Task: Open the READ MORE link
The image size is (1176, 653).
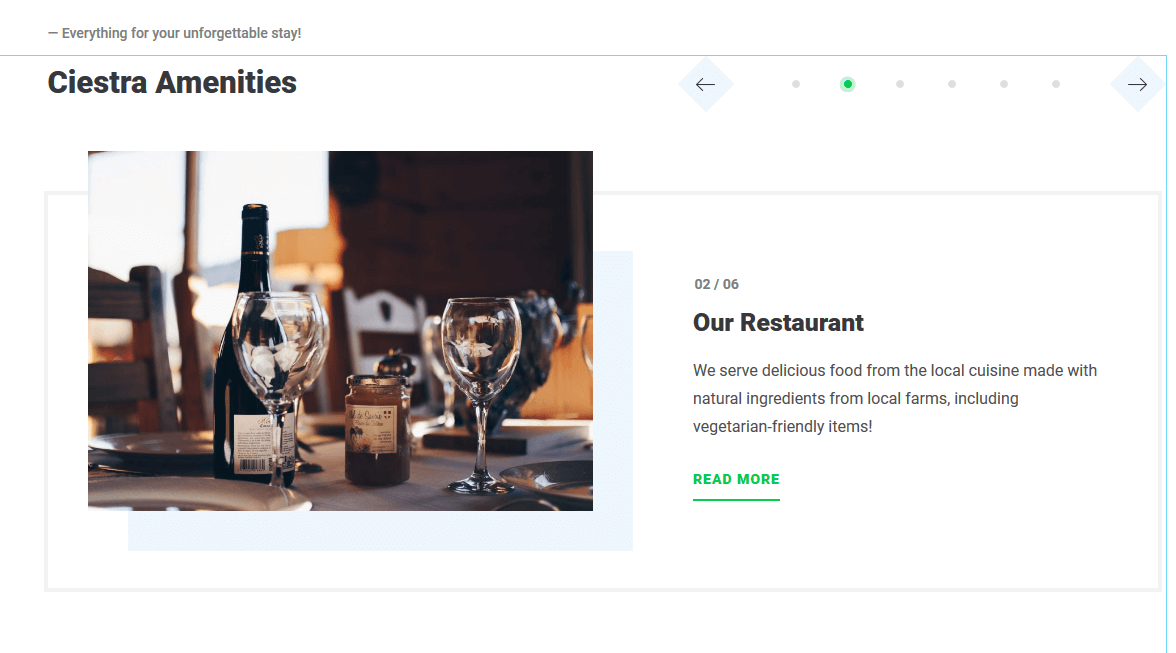Action: coord(736,479)
